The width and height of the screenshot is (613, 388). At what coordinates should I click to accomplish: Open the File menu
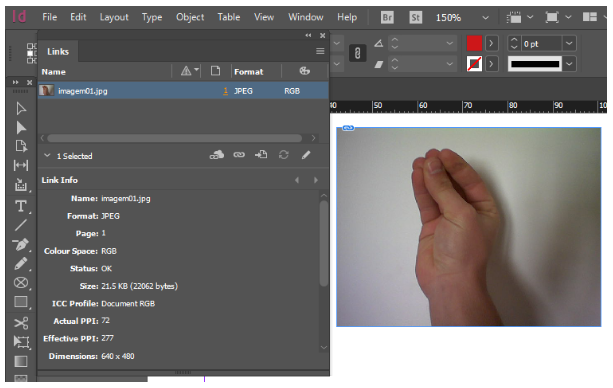50,17
